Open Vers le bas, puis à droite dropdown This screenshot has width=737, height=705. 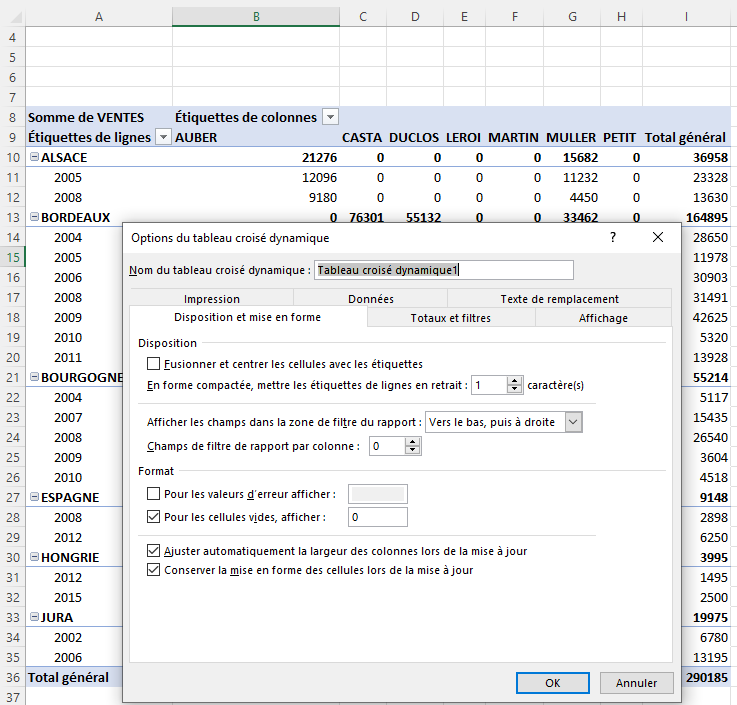[572, 422]
